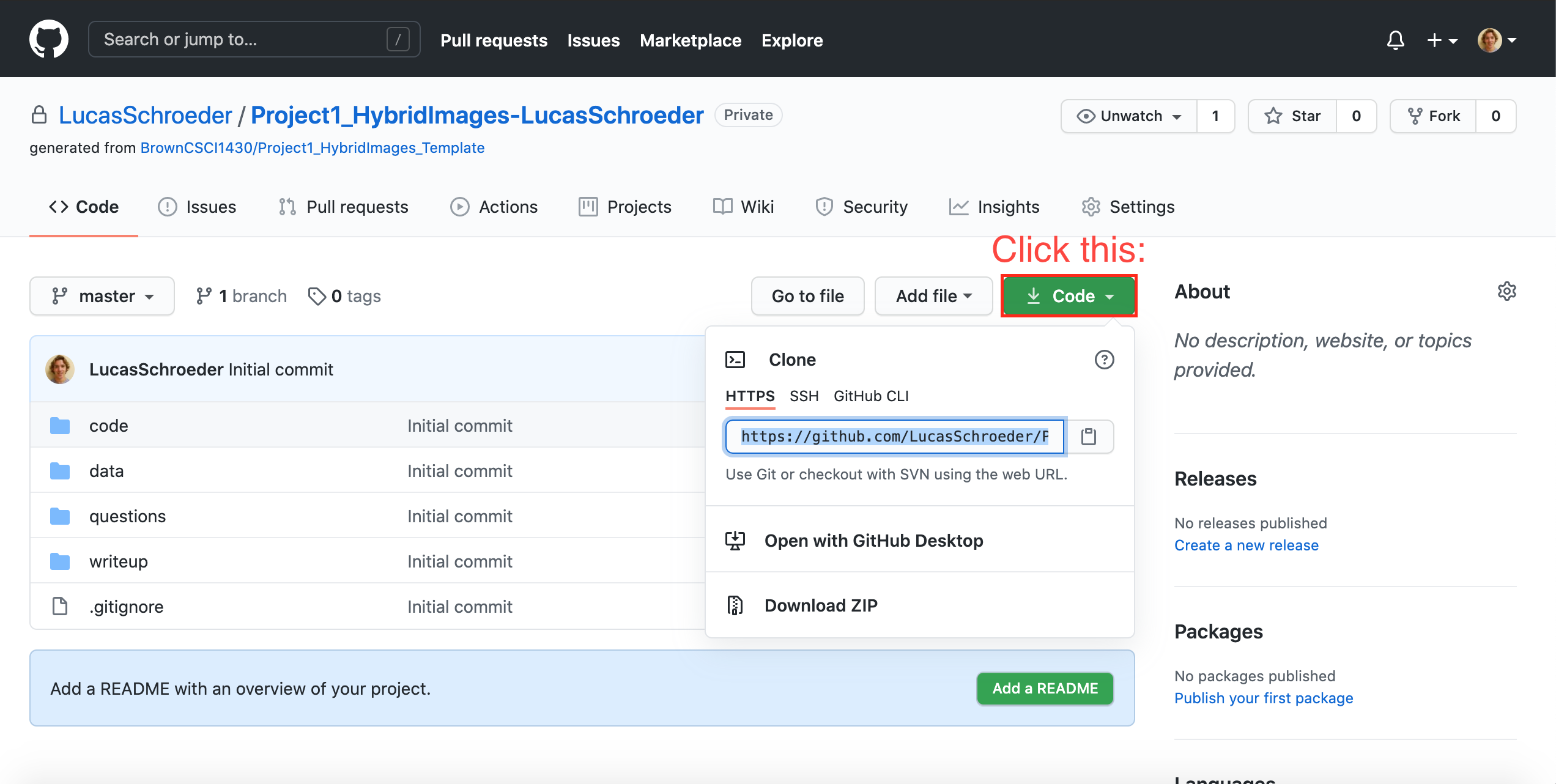Open the Marketplace menu
The width and height of the screenshot is (1556, 784).
[691, 40]
